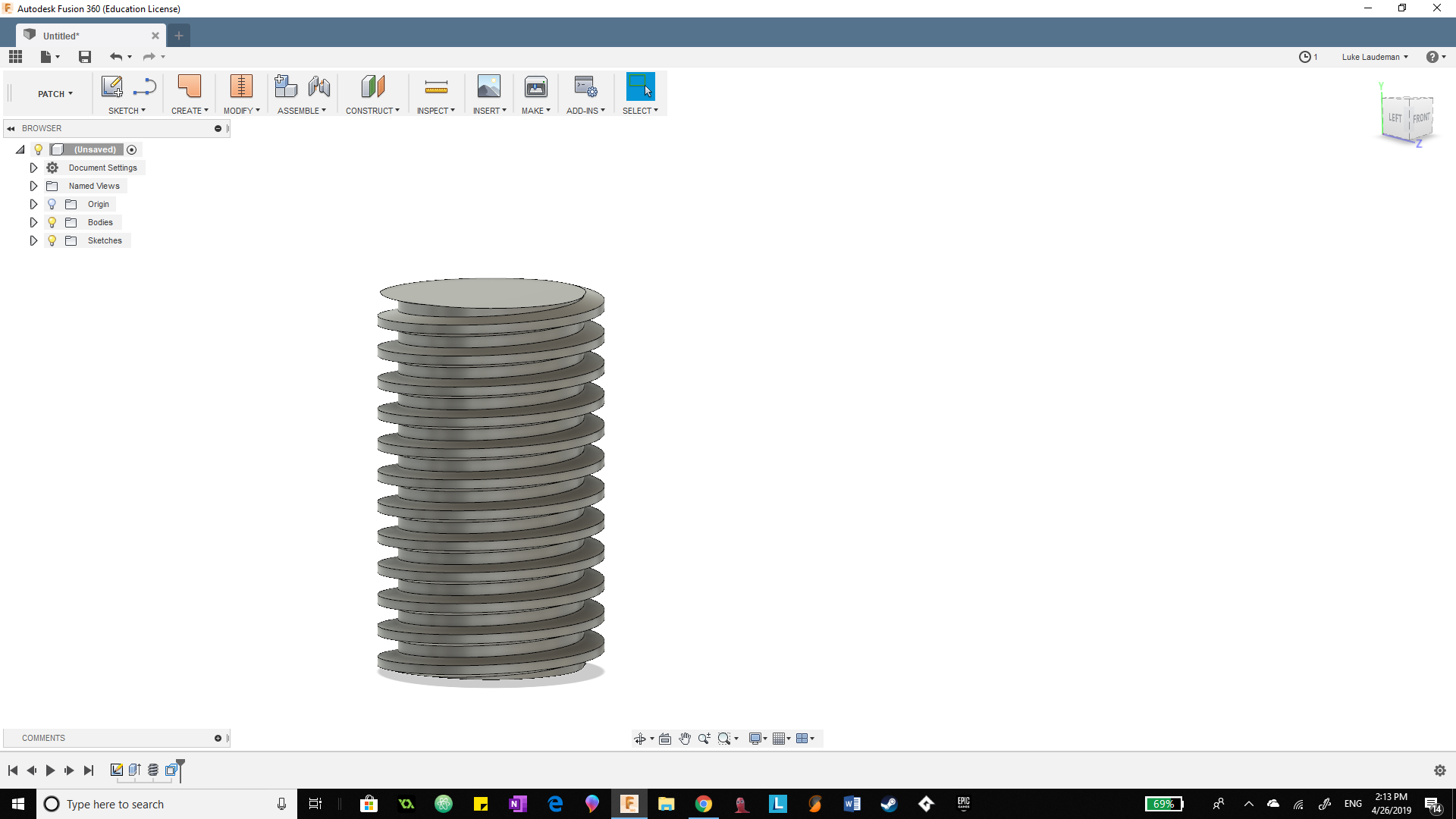Toggle visibility of the Sketches folder
1456x819 pixels.
52,240
